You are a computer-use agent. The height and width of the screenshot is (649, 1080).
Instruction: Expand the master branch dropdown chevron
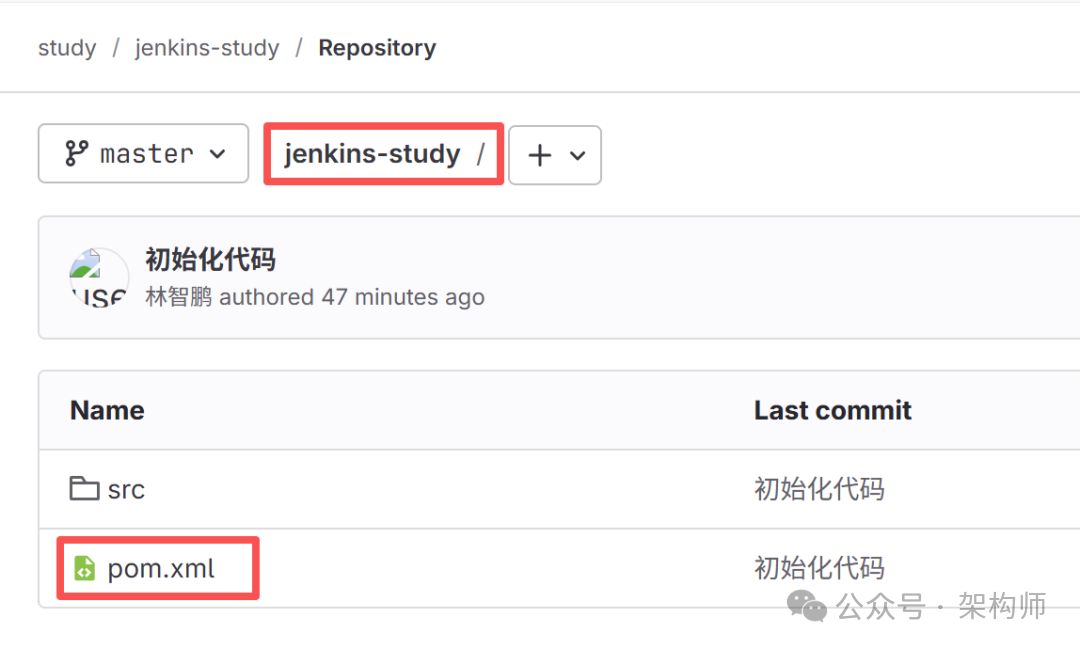[x=217, y=154]
